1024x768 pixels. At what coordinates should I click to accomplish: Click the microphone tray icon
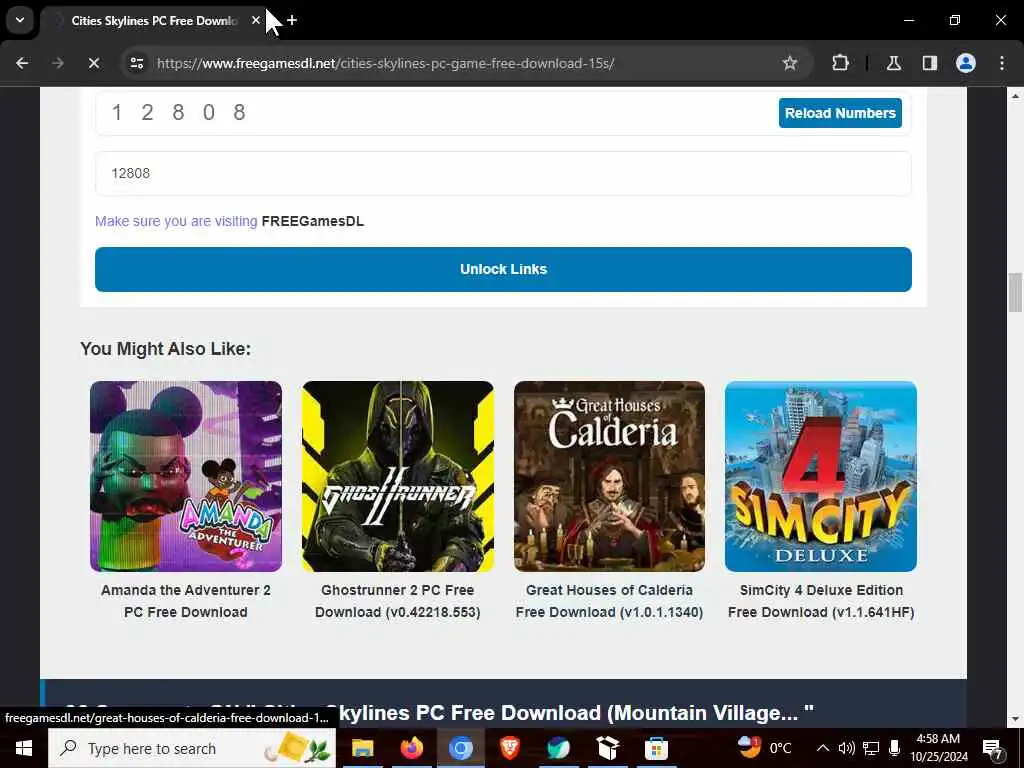(x=895, y=748)
